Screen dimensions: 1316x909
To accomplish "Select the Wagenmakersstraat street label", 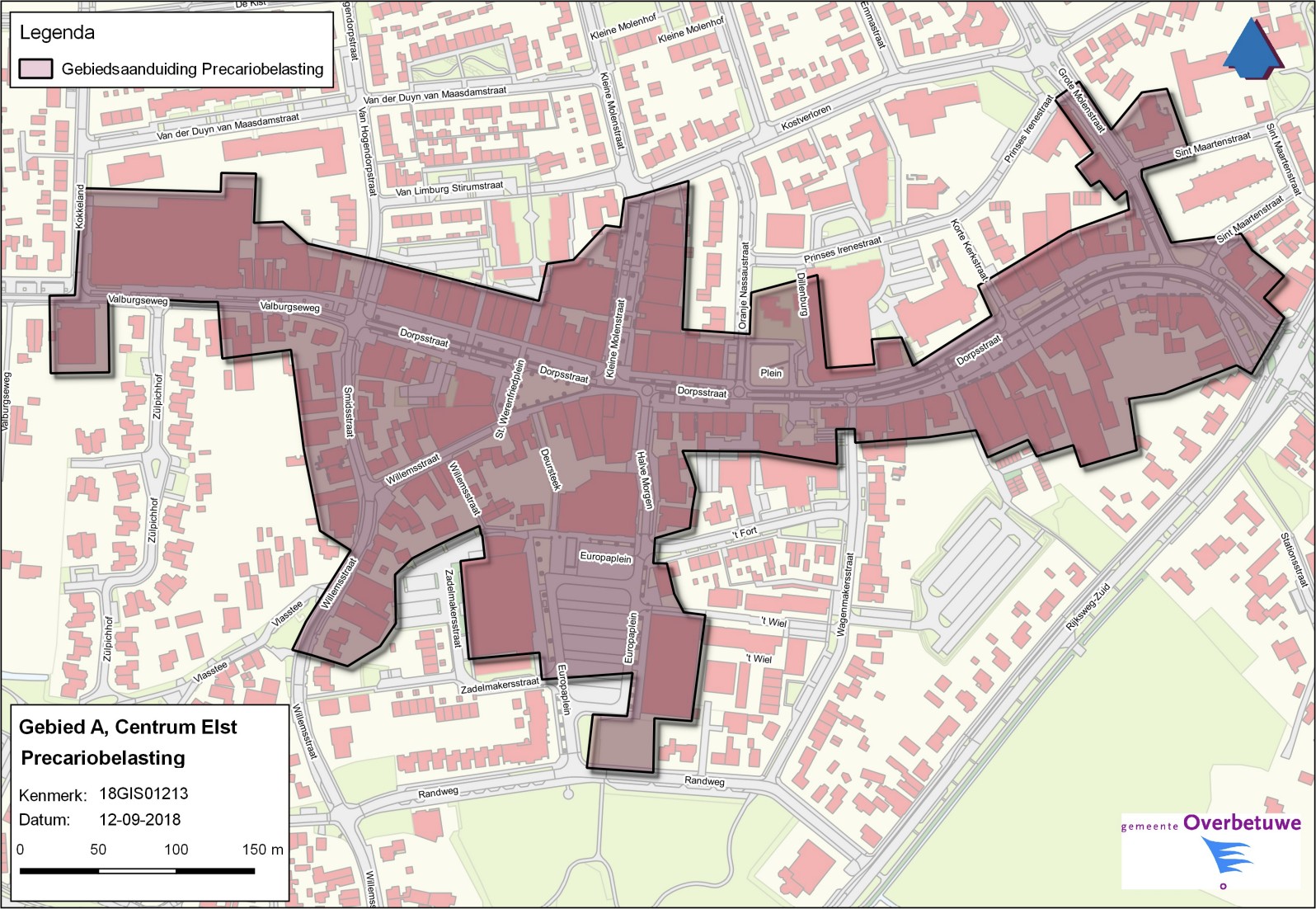I will pyautogui.click(x=844, y=594).
